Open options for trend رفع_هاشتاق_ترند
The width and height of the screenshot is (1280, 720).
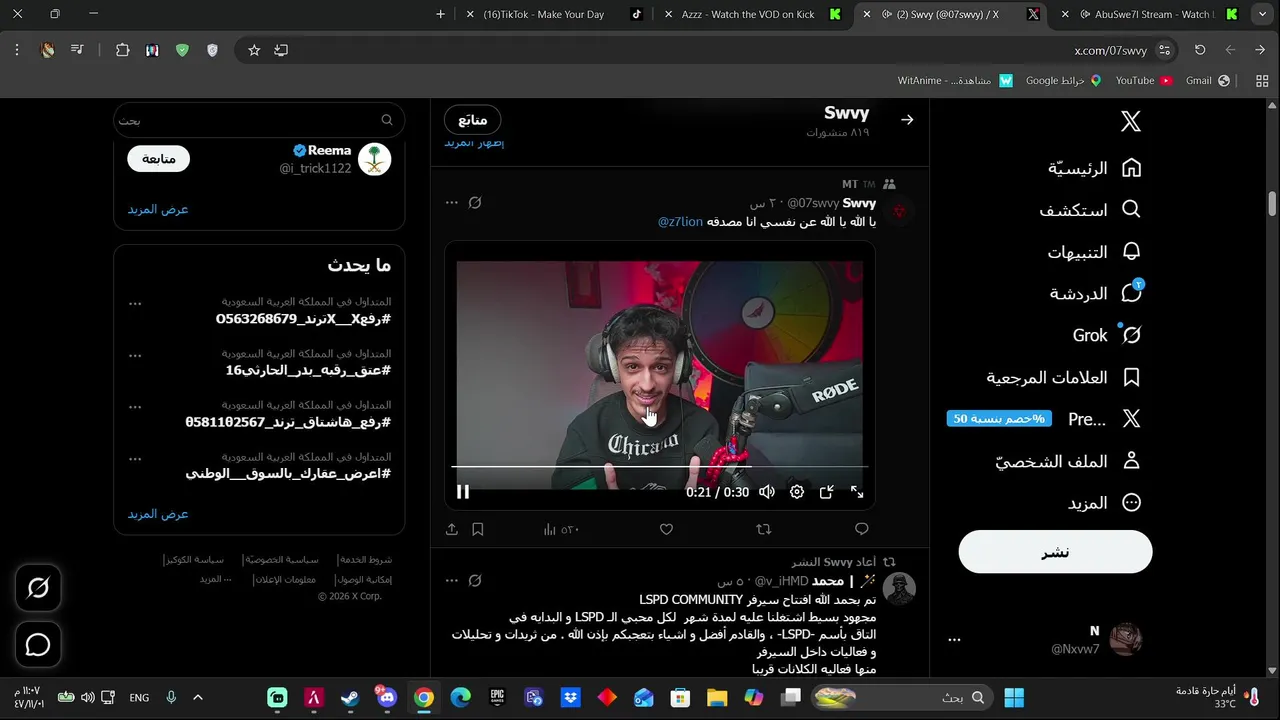tap(135, 407)
